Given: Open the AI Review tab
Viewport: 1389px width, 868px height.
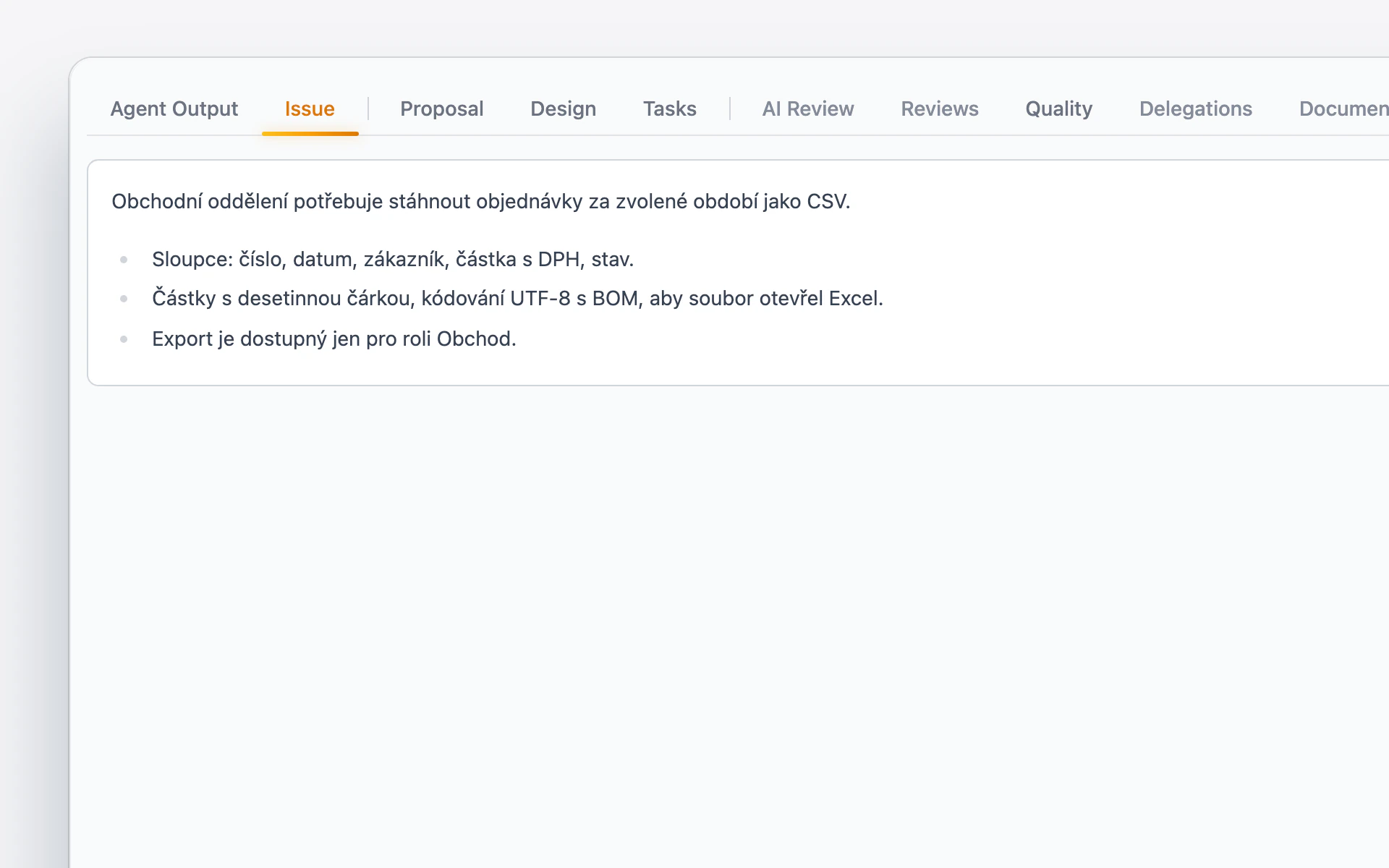Looking at the screenshot, I should (x=807, y=109).
